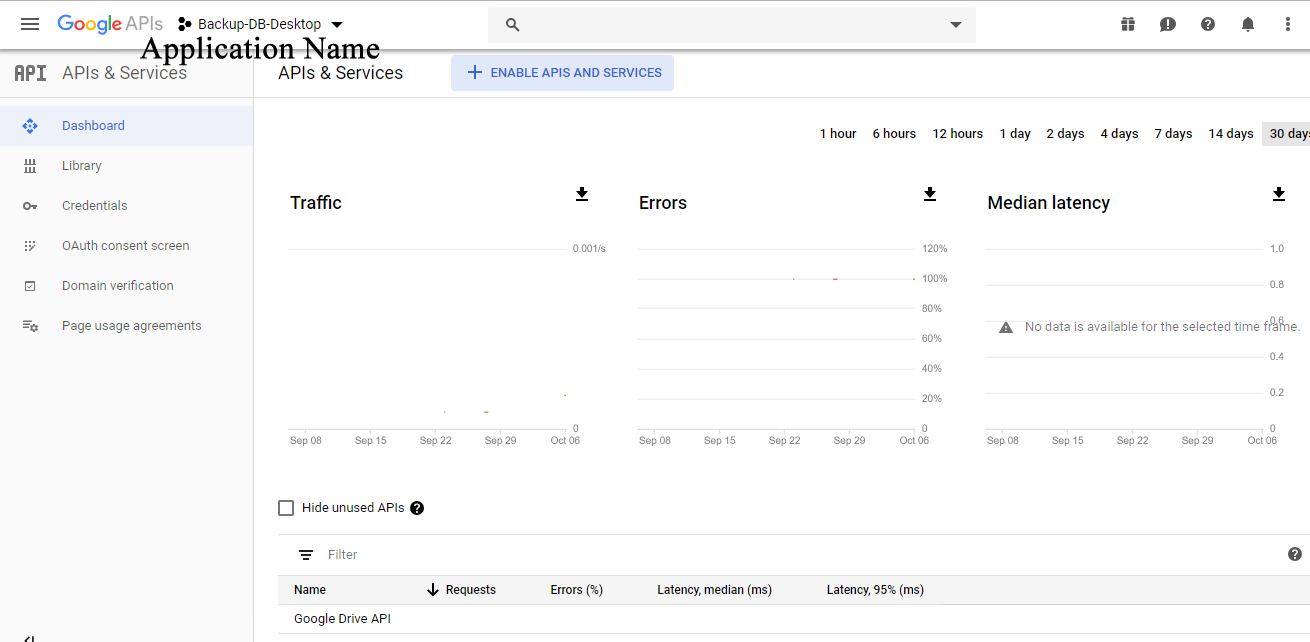Open OAuth consent screen page
1310x642 pixels.
[x=126, y=246]
